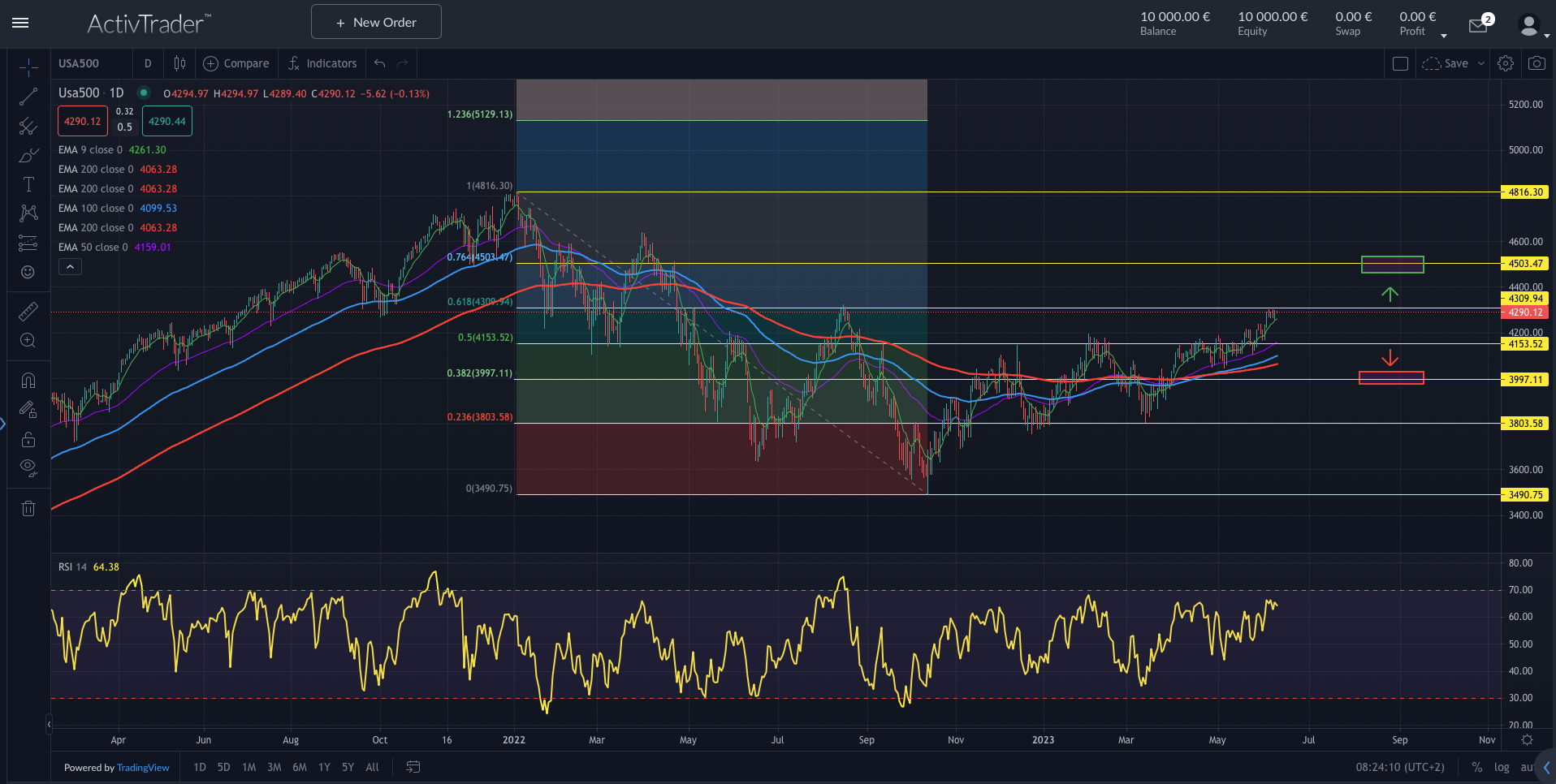Open the XABCD pattern tool
1556x784 pixels.
click(28, 213)
